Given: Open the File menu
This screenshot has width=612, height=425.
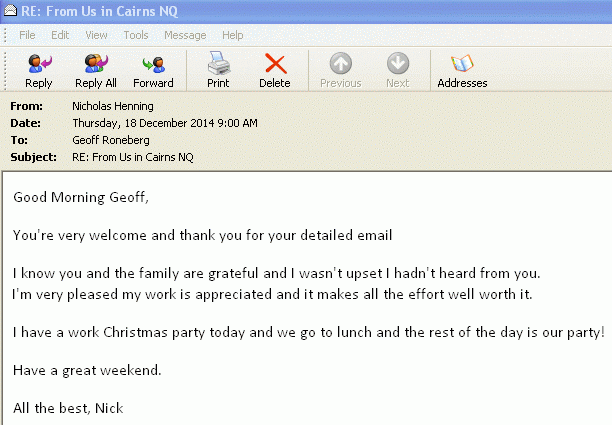Looking at the screenshot, I should (x=27, y=35).
